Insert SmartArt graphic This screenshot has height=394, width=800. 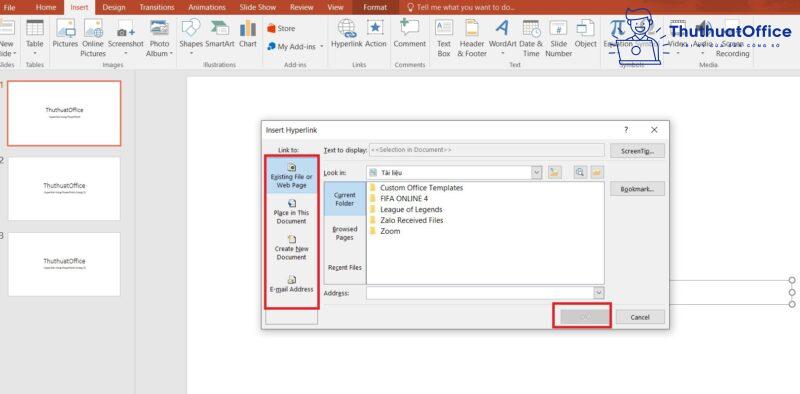point(219,34)
